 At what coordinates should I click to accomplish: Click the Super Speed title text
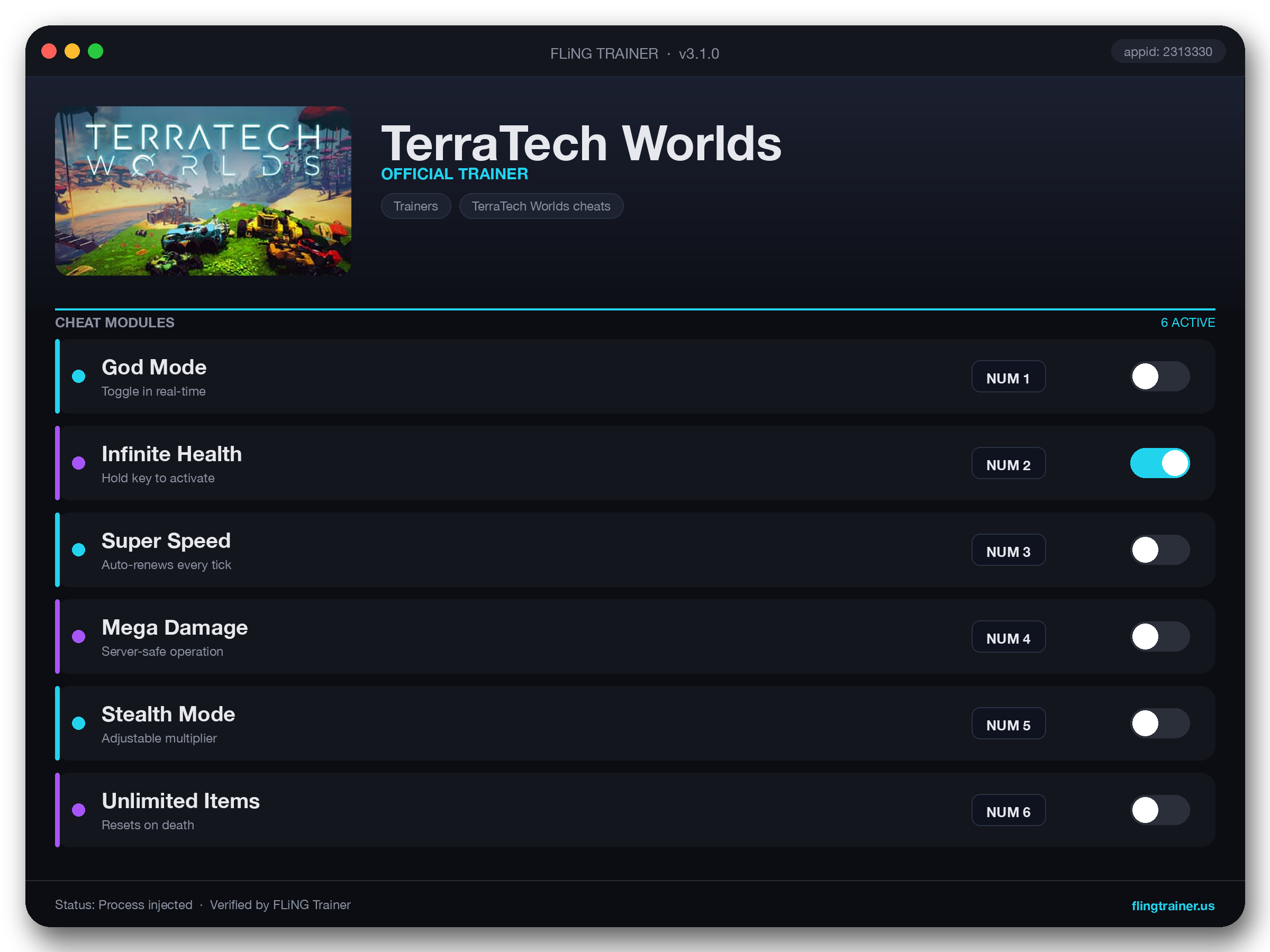(x=166, y=541)
